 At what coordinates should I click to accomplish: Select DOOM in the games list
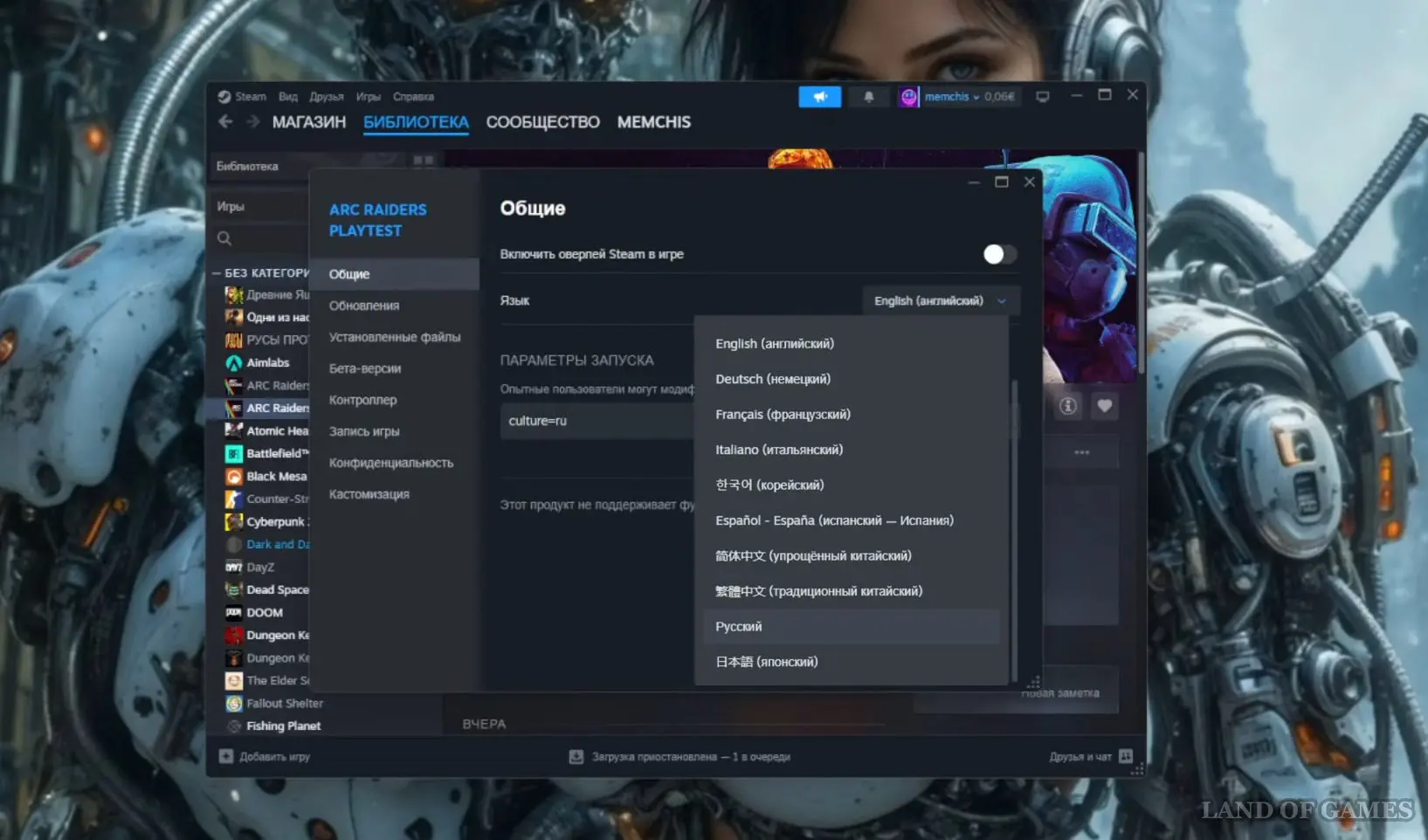[264, 613]
